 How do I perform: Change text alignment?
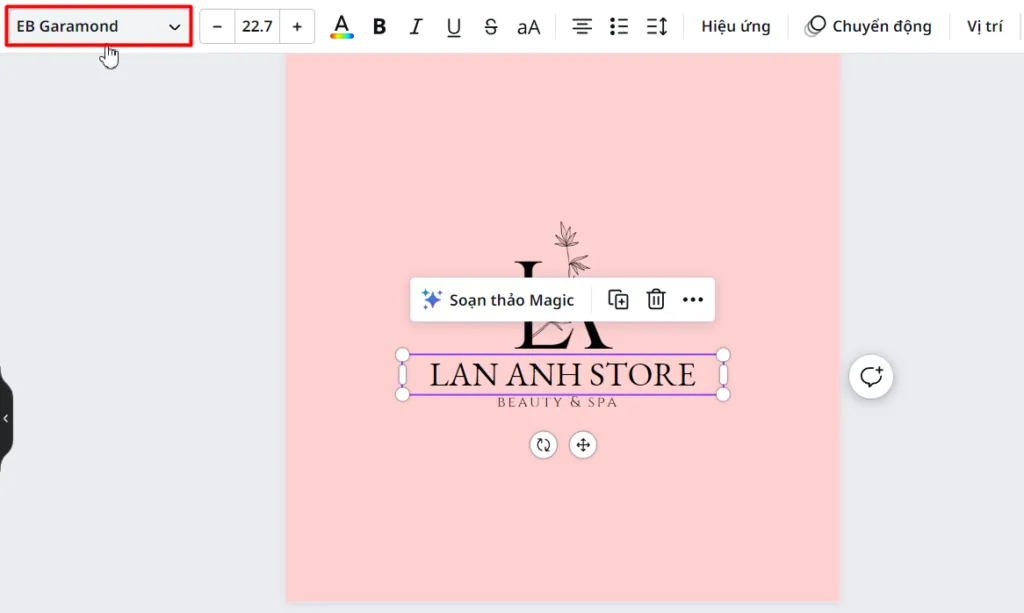(581, 27)
